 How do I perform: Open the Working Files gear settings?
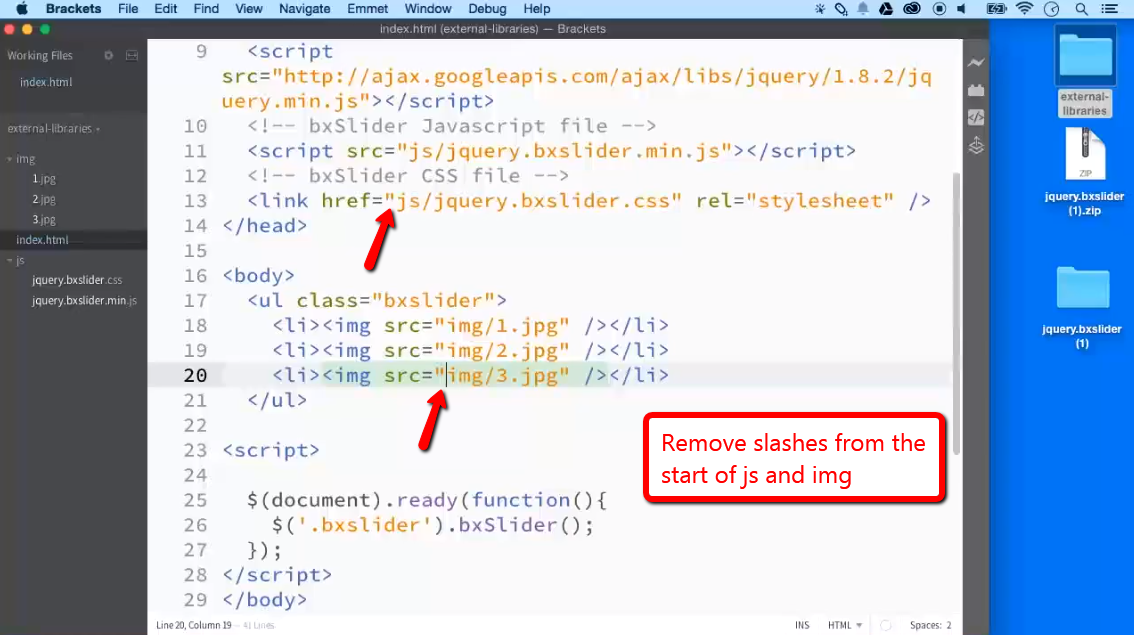pyautogui.click(x=108, y=55)
